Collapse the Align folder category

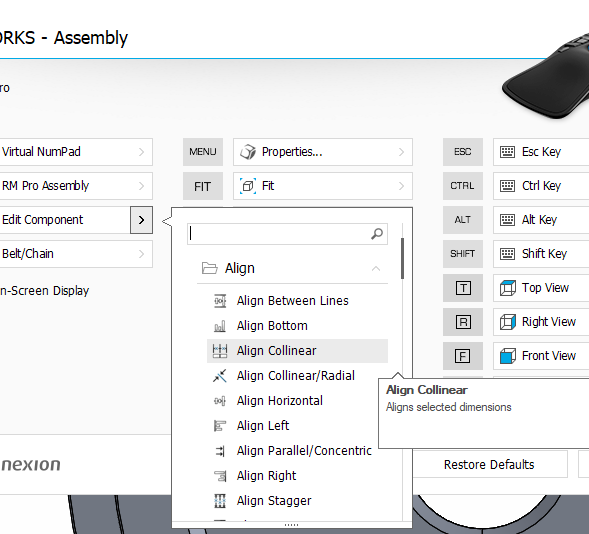(x=376, y=269)
